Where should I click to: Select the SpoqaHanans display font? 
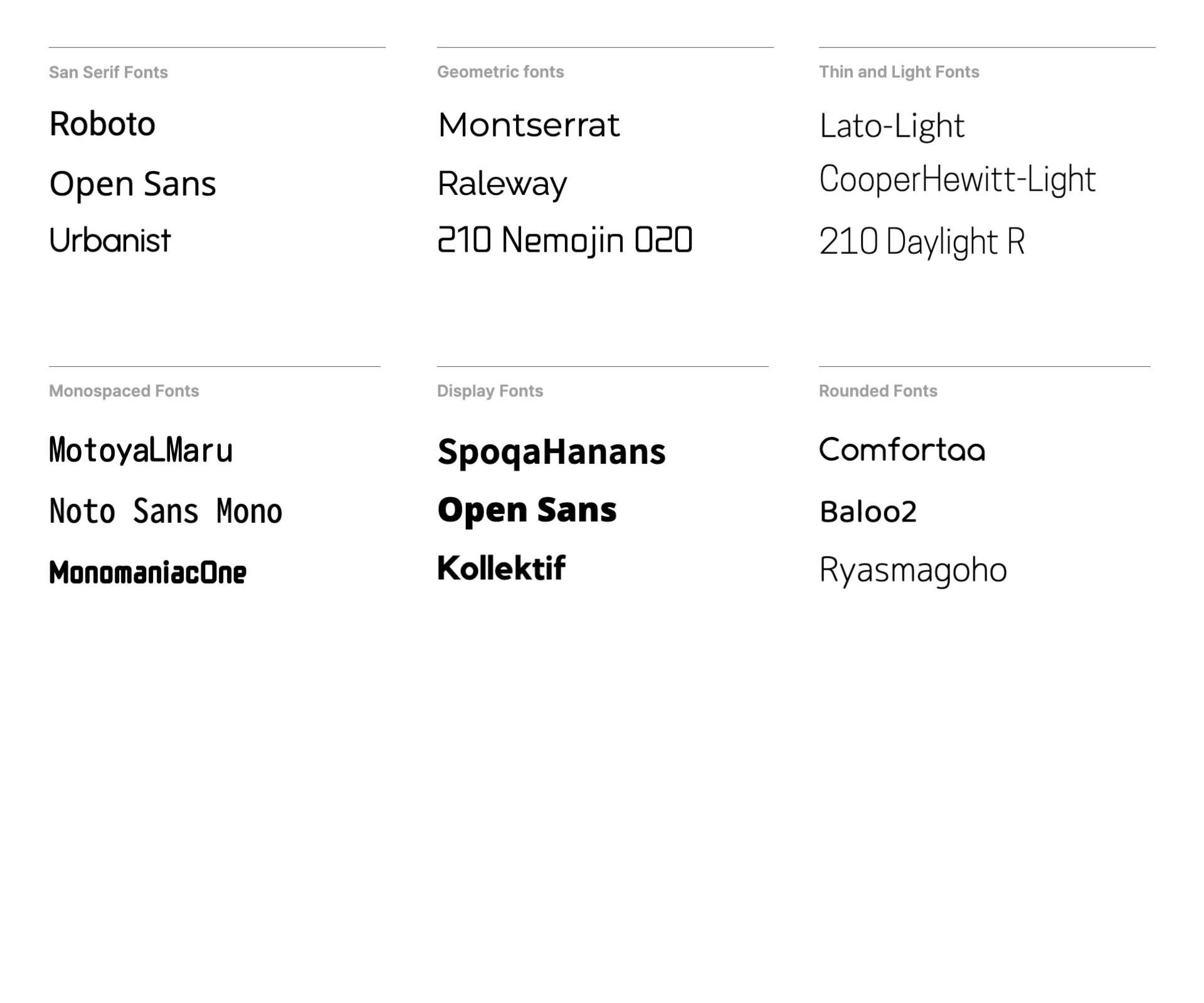(x=551, y=453)
